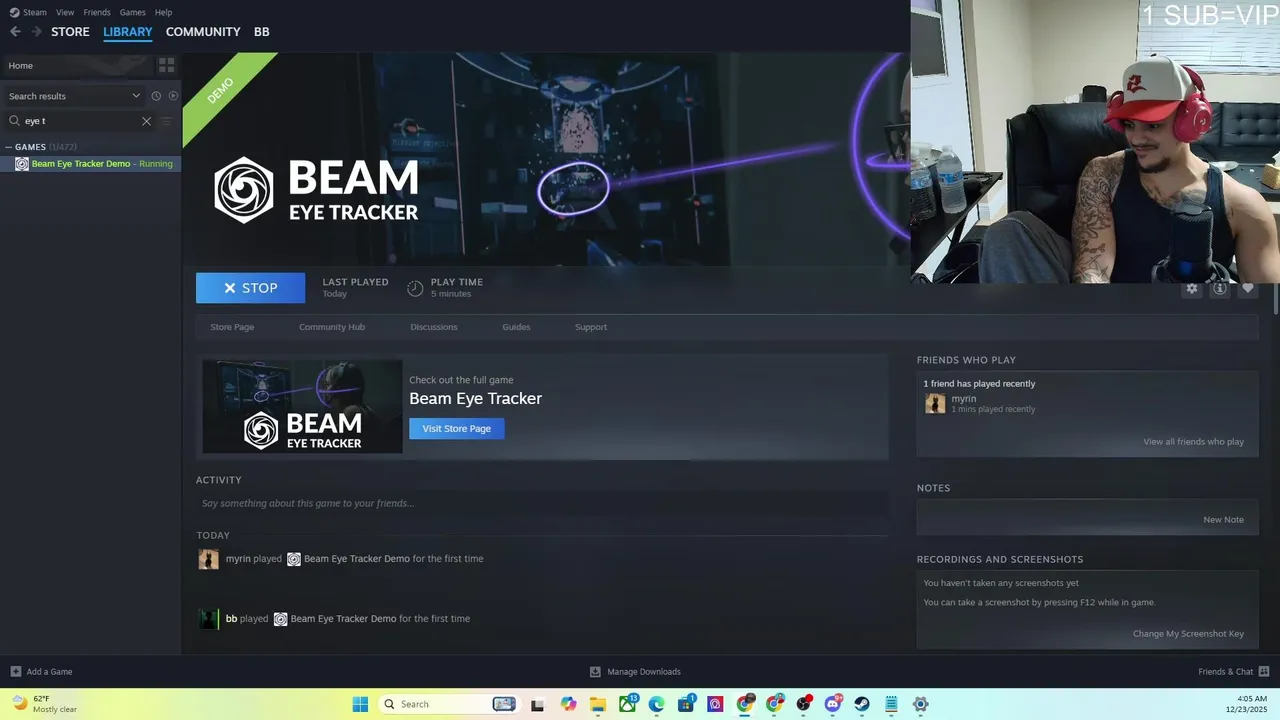Open Notepad from taskbar
Image resolution: width=1280 pixels, height=720 pixels.
tap(891, 704)
